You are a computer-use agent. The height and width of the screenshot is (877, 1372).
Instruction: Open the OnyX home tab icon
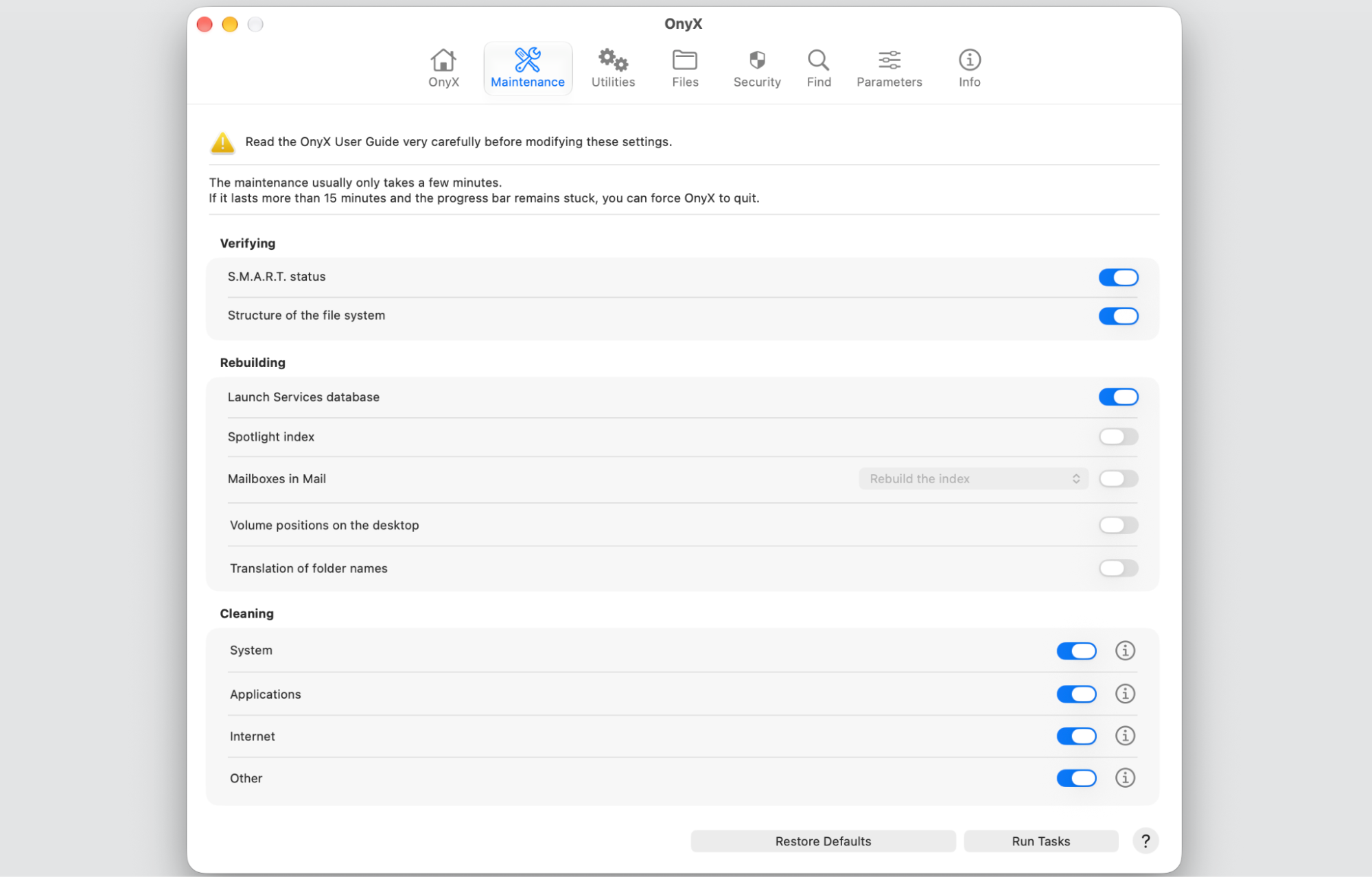pyautogui.click(x=443, y=60)
